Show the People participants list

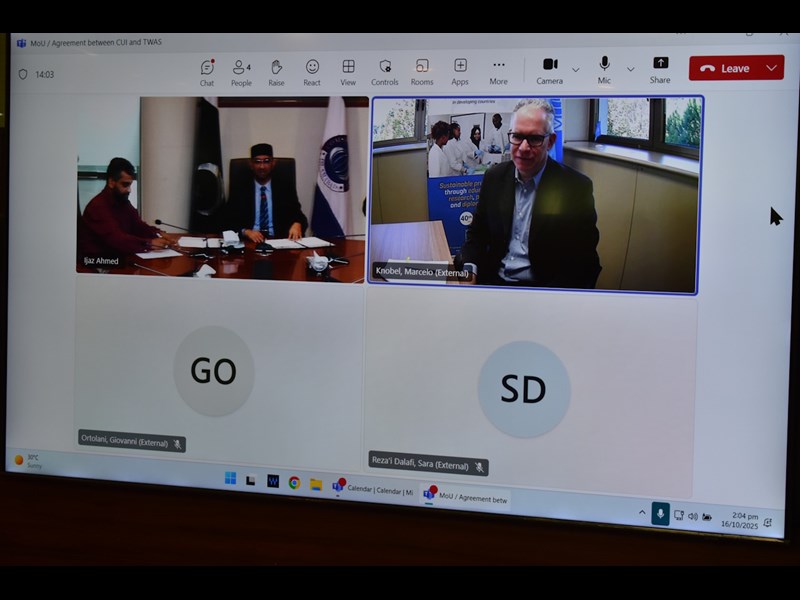click(x=241, y=71)
